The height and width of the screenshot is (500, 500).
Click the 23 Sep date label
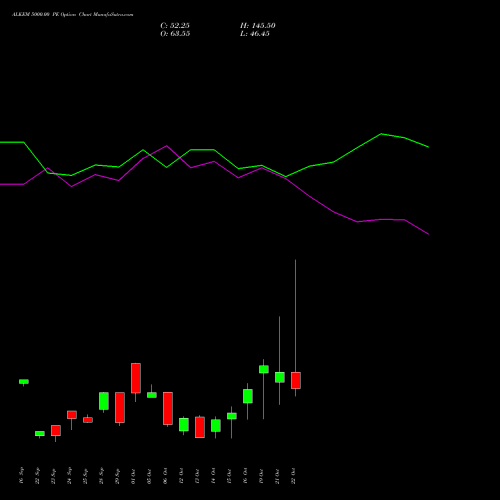[54, 476]
